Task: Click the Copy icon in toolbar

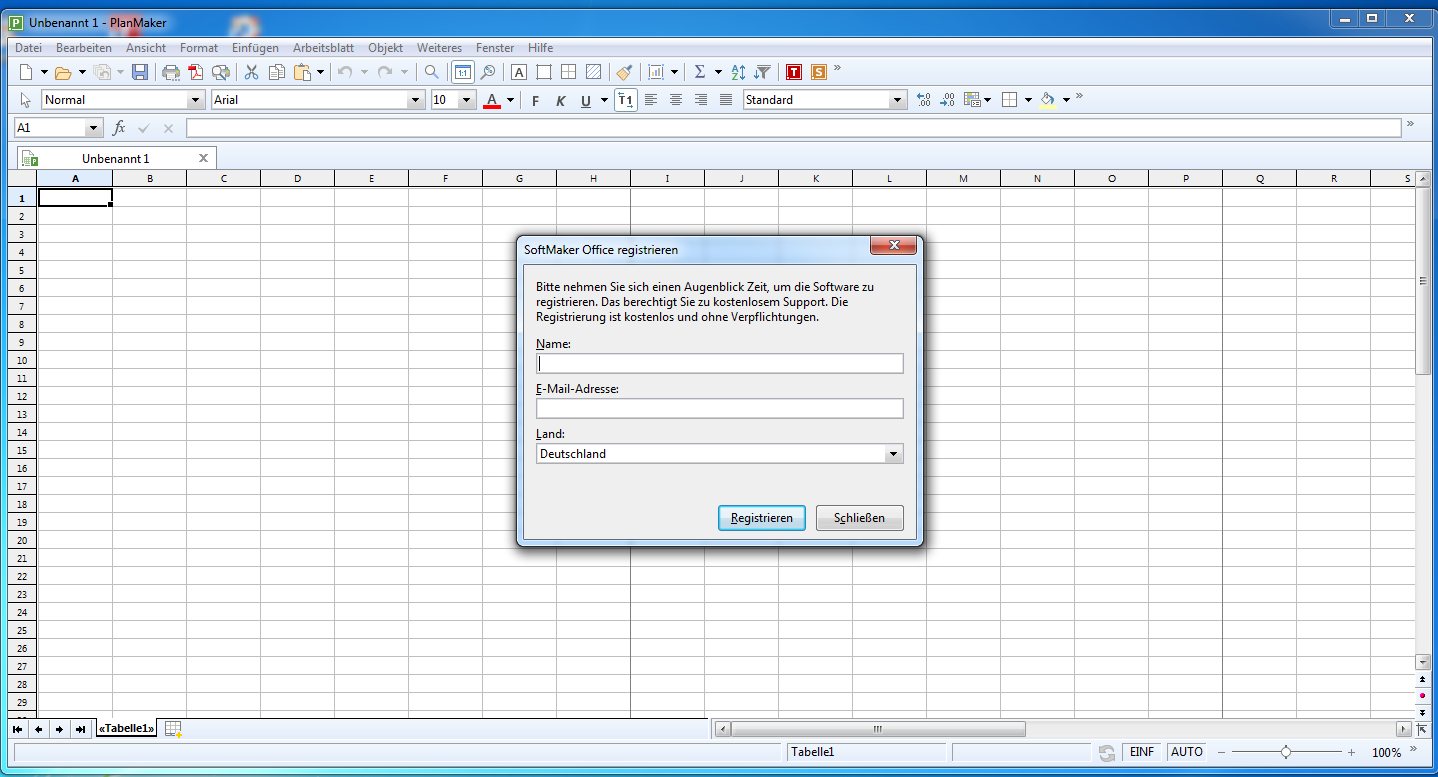Action: pos(277,72)
